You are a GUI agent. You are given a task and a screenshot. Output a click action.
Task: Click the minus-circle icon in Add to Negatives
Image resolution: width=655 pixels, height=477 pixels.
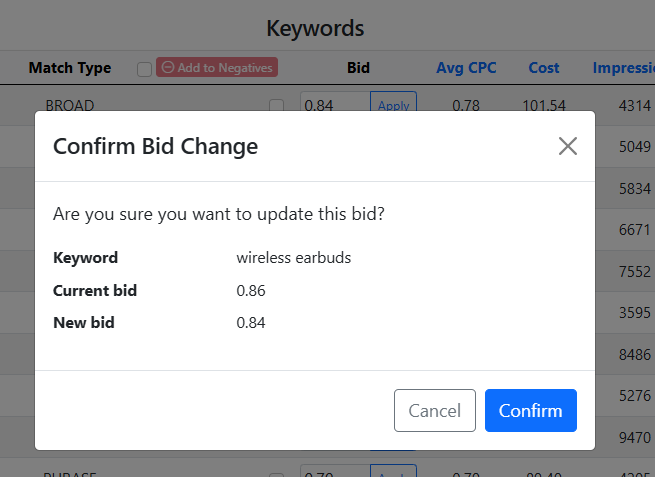click(x=168, y=68)
